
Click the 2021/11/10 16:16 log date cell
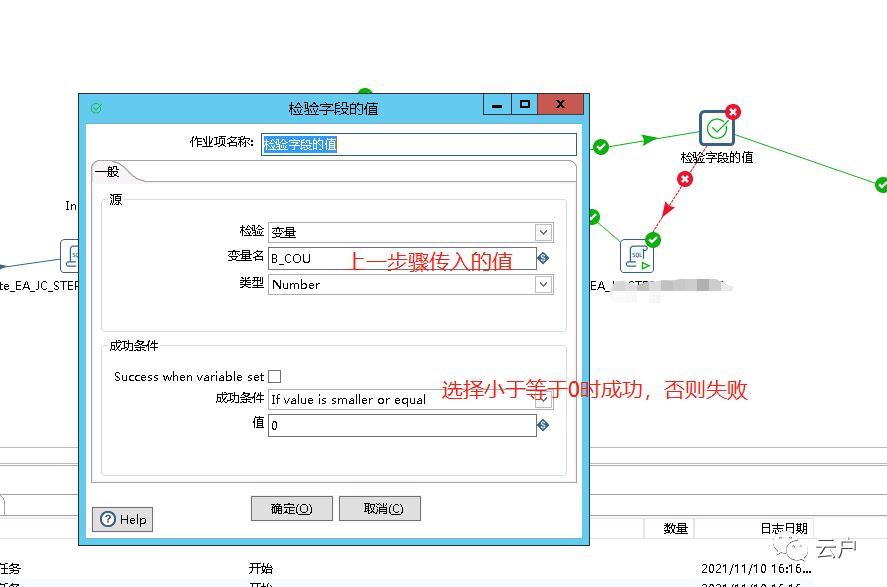756,568
